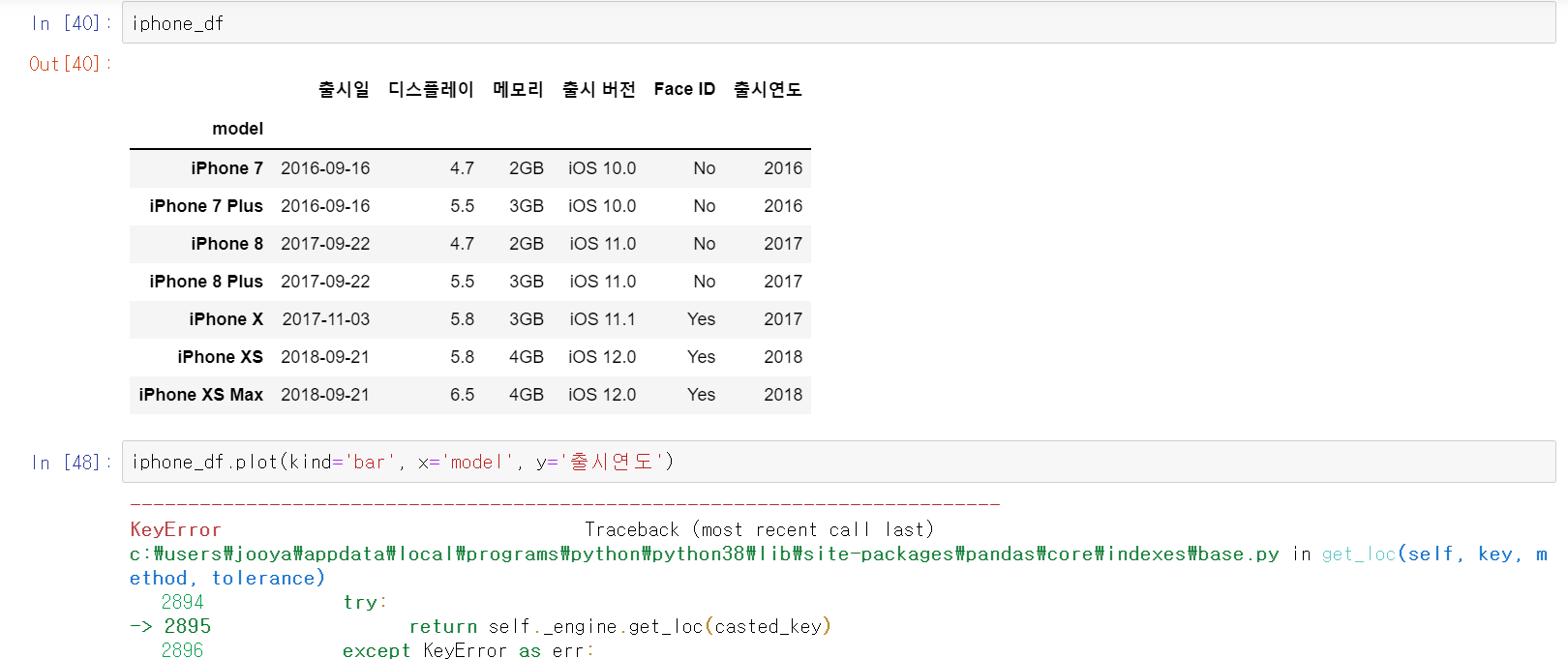Viewport: 1568px width, 659px height.
Task: Click the arrow-marked line 2895
Action: click(x=170, y=627)
